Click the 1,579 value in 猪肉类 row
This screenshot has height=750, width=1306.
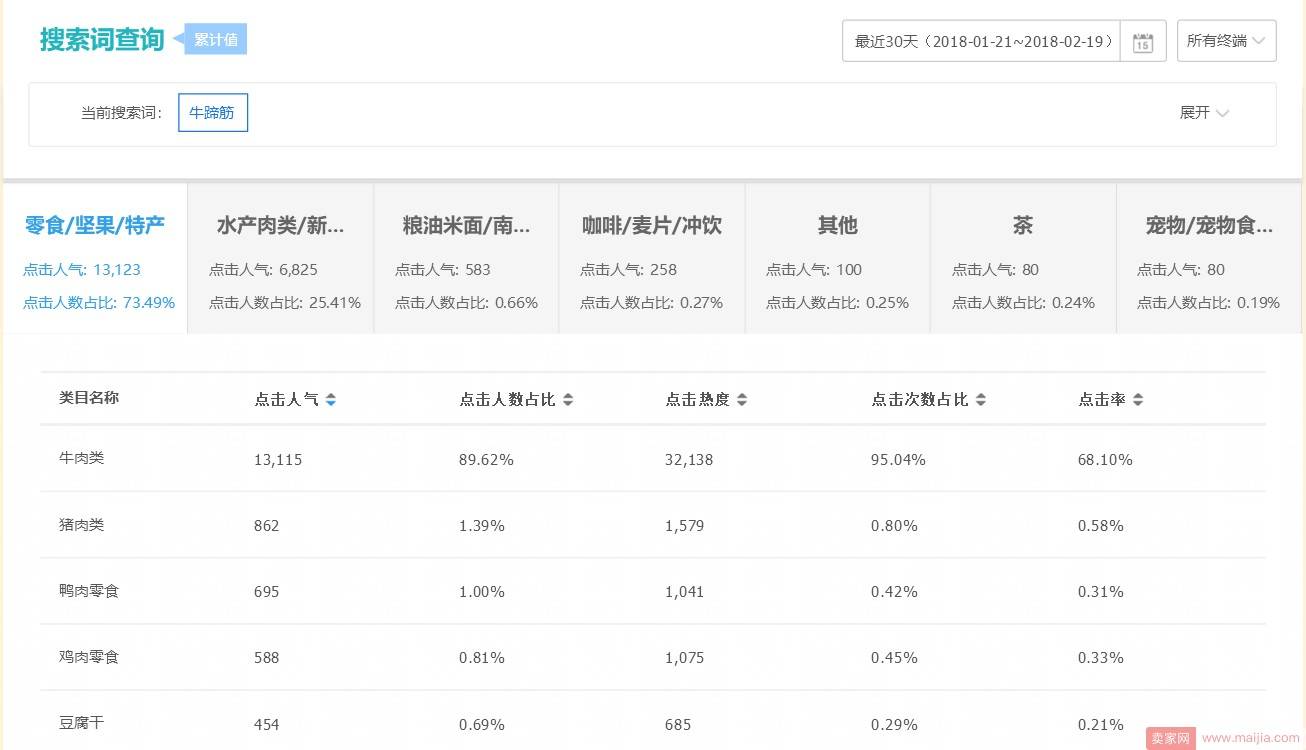tap(685, 526)
